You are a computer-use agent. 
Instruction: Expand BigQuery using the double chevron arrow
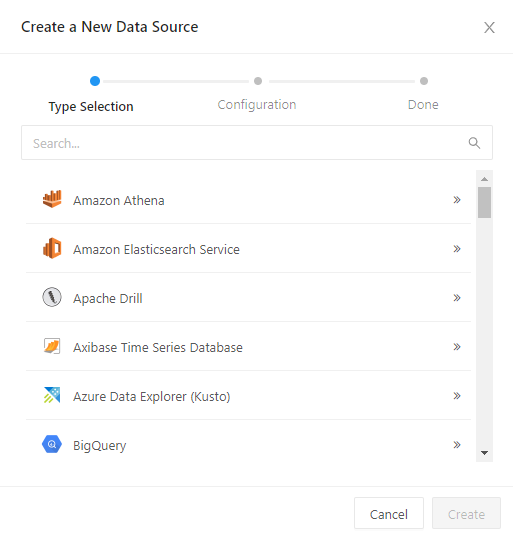coord(457,445)
